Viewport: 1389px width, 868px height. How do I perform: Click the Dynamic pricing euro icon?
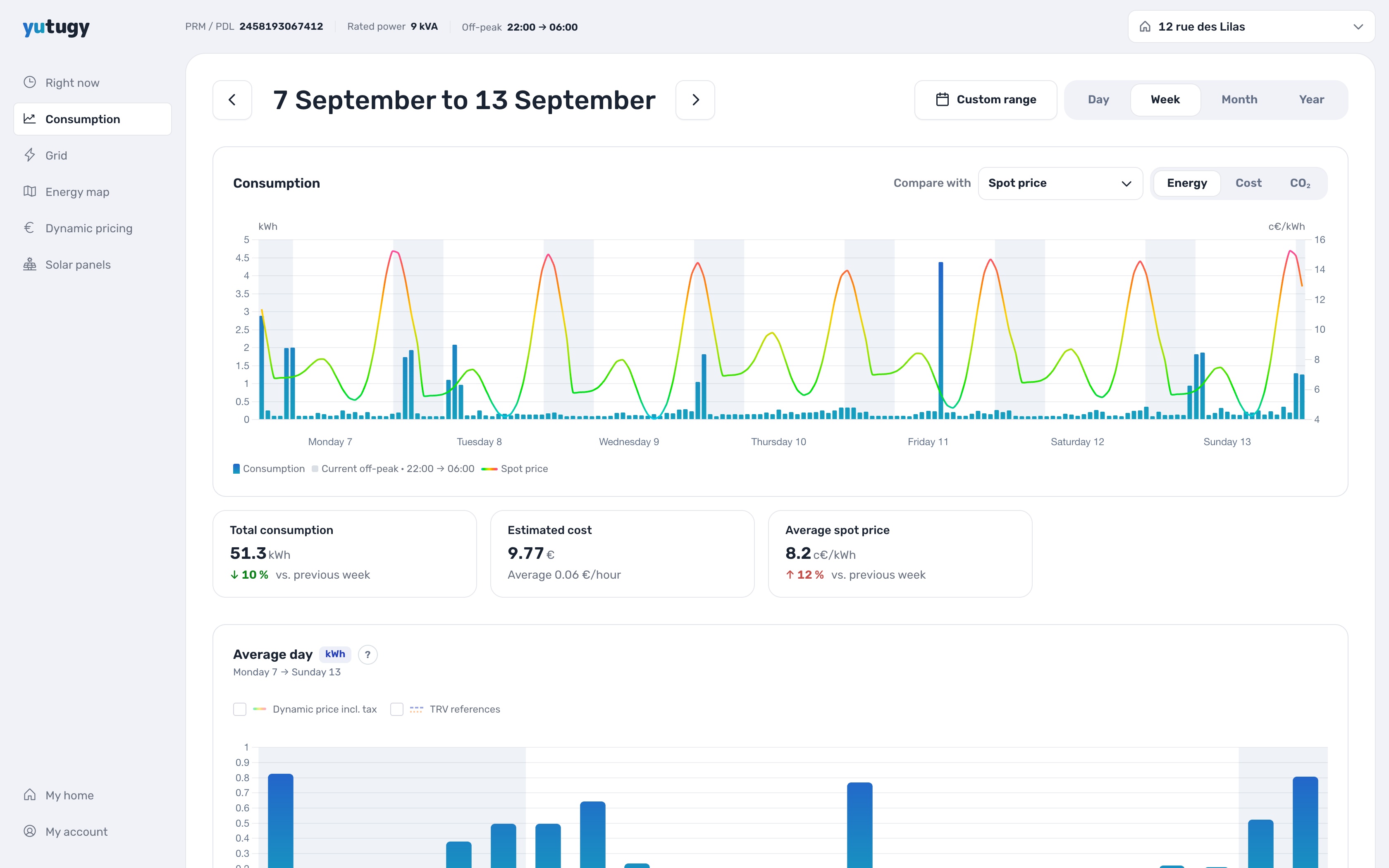(30, 228)
